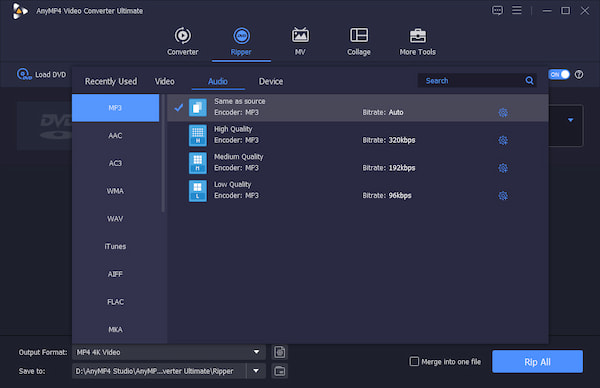This screenshot has width=600, height=388.
Task: Click the feedback chat icon in title bar
Action: 497,10
